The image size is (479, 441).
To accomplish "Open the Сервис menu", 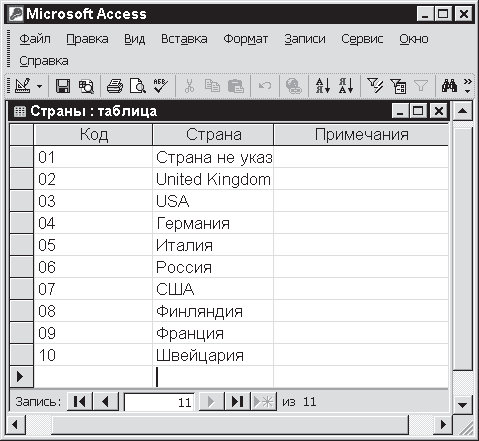I will (362, 39).
